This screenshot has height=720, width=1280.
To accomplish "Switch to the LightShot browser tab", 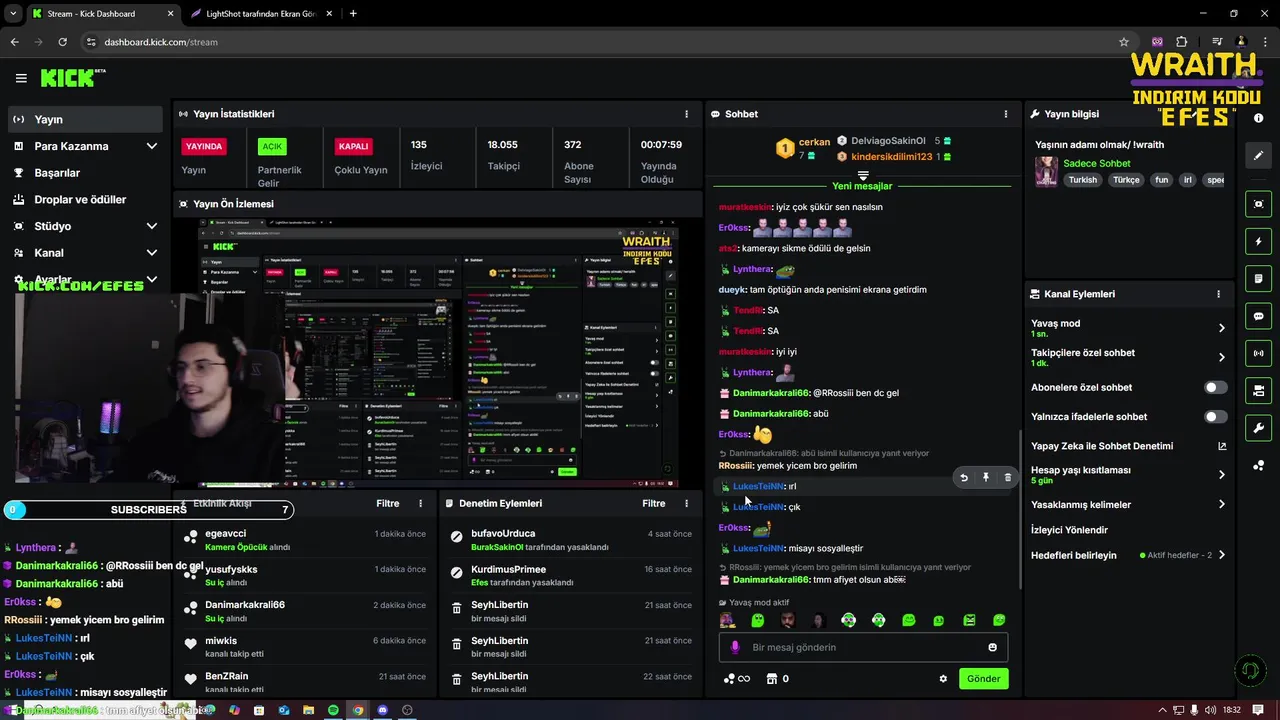I will click(262, 14).
